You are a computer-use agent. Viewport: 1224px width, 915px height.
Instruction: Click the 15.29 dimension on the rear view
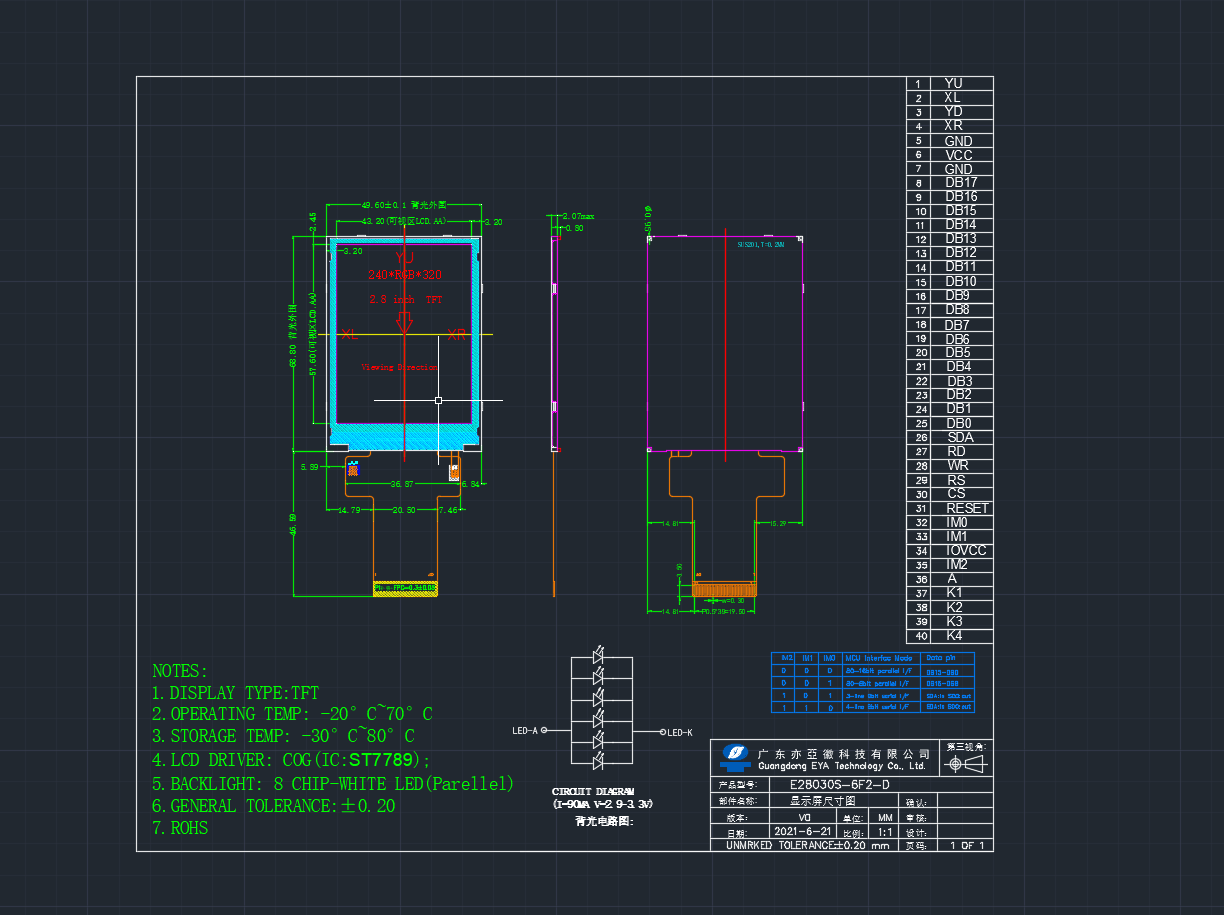(779, 523)
